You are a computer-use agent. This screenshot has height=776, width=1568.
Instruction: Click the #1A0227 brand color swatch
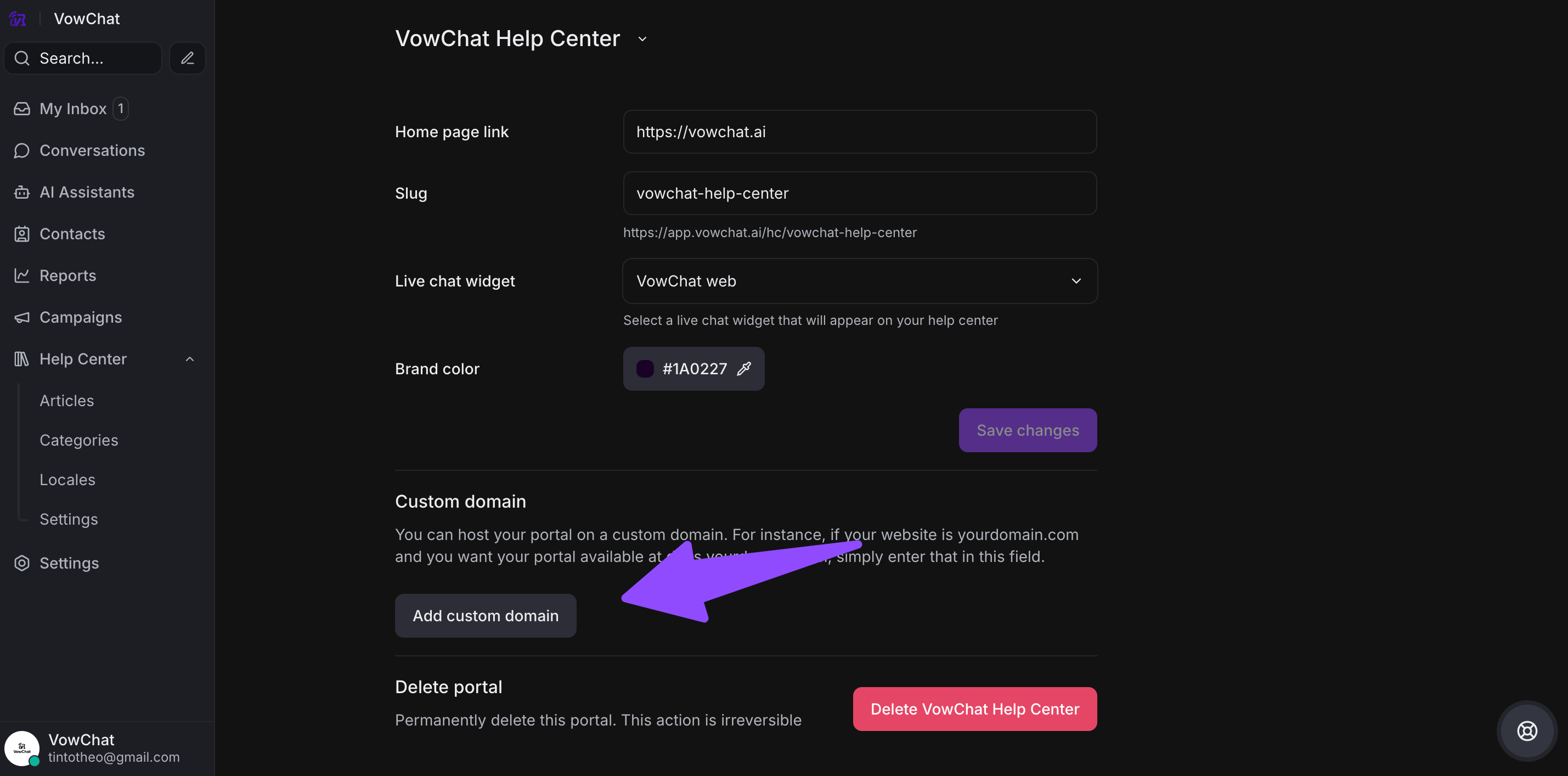coord(645,368)
